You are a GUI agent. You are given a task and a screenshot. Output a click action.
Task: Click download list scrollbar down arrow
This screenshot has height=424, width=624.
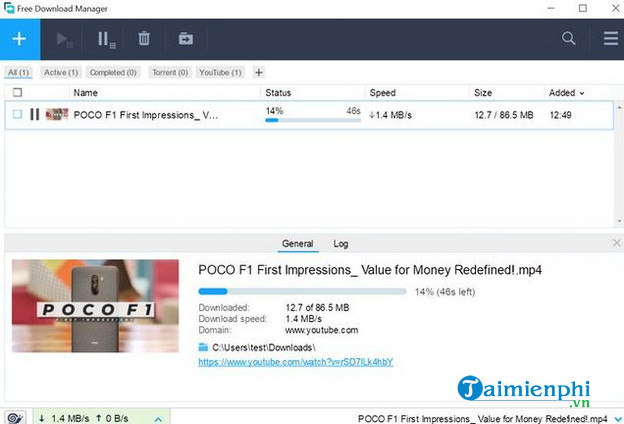[x=619, y=221]
